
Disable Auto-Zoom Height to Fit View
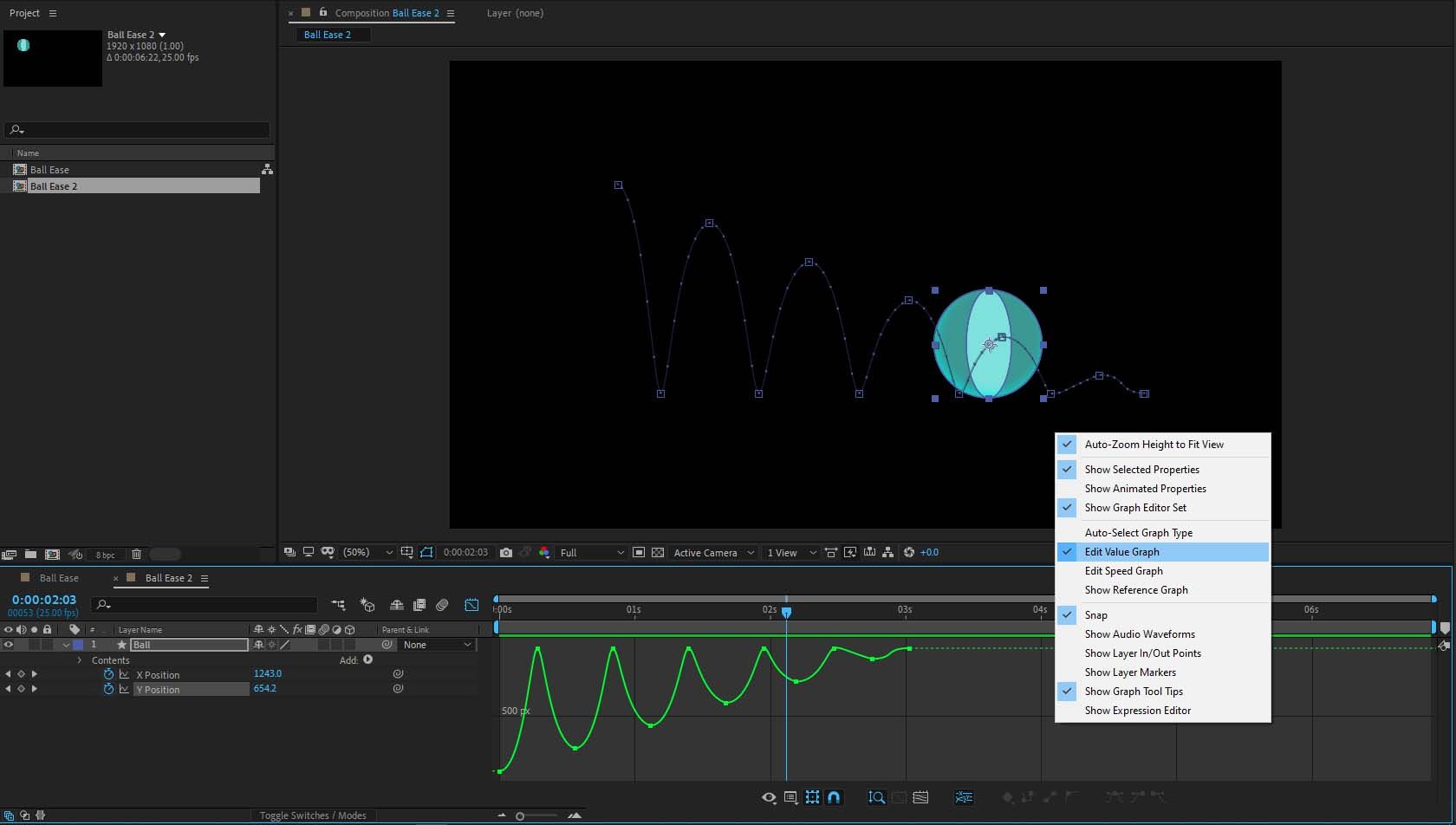coord(1154,445)
